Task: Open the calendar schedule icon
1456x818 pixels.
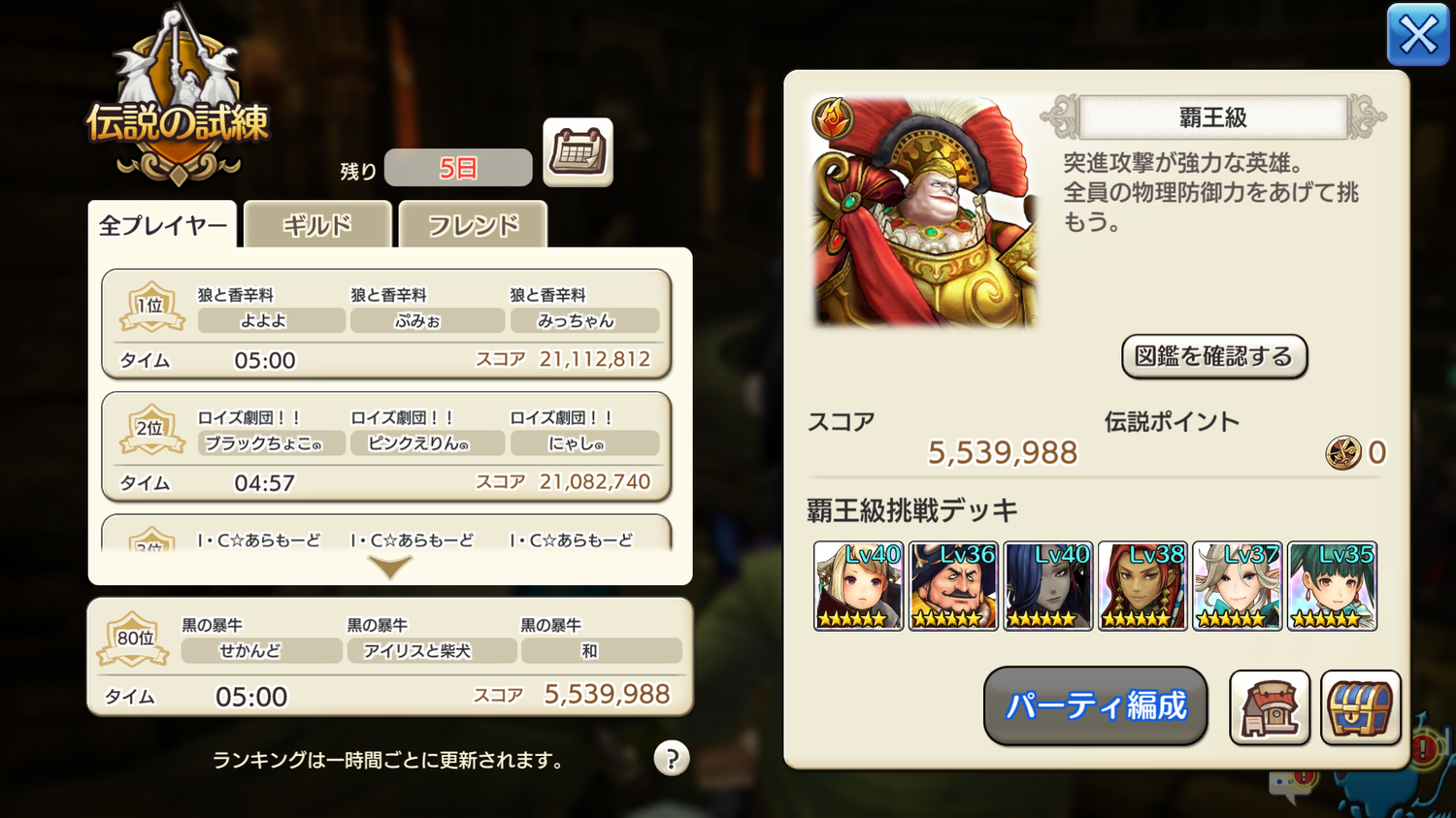Action: coord(578,151)
